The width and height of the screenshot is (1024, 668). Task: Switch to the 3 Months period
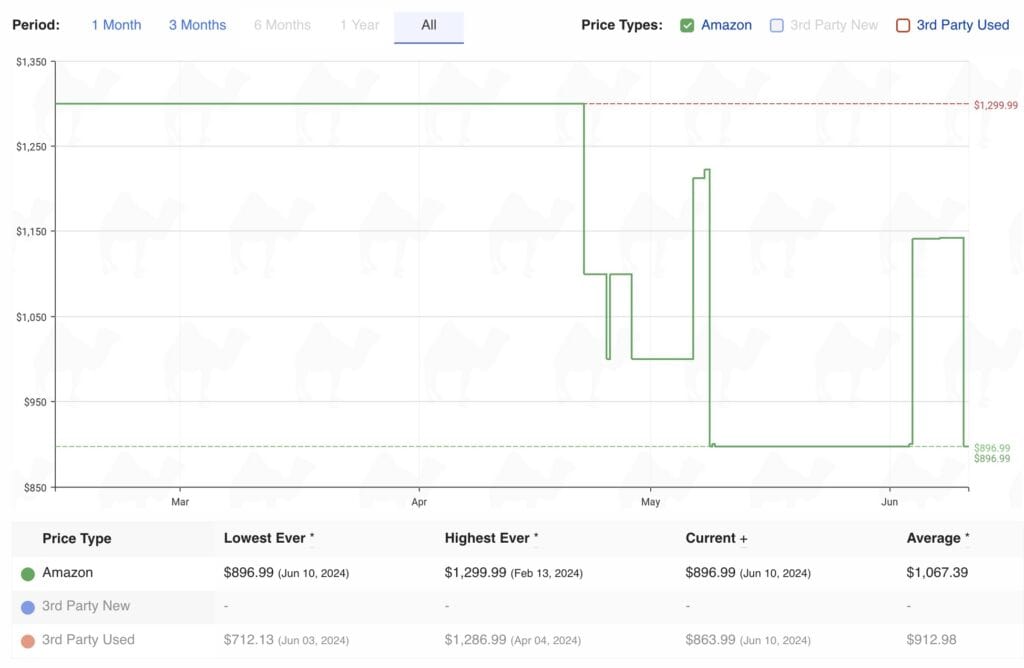click(x=196, y=25)
